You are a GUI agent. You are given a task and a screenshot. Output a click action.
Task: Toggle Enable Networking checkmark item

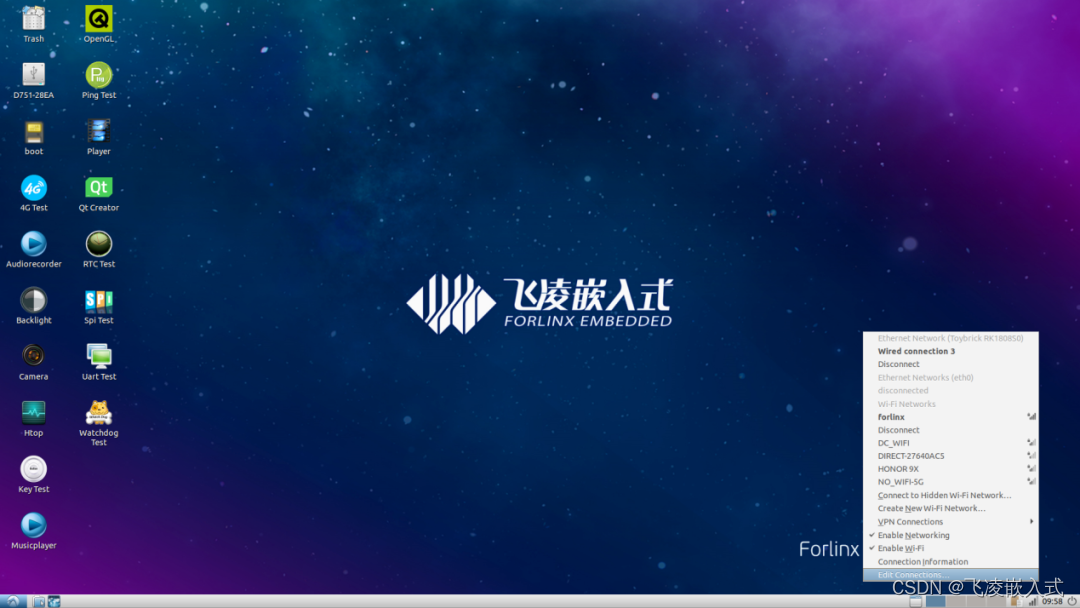[x=951, y=535]
